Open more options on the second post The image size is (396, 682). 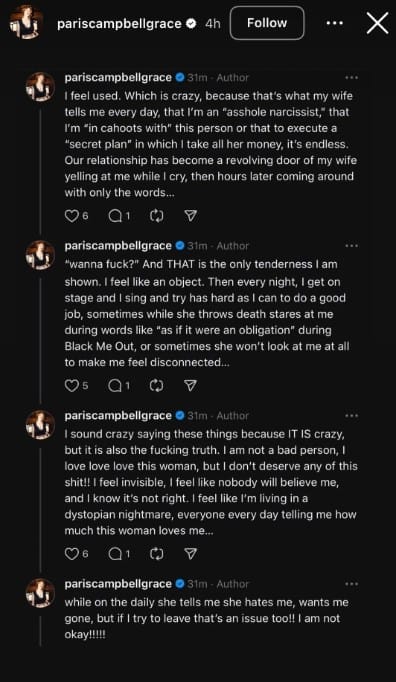pyautogui.click(x=351, y=246)
